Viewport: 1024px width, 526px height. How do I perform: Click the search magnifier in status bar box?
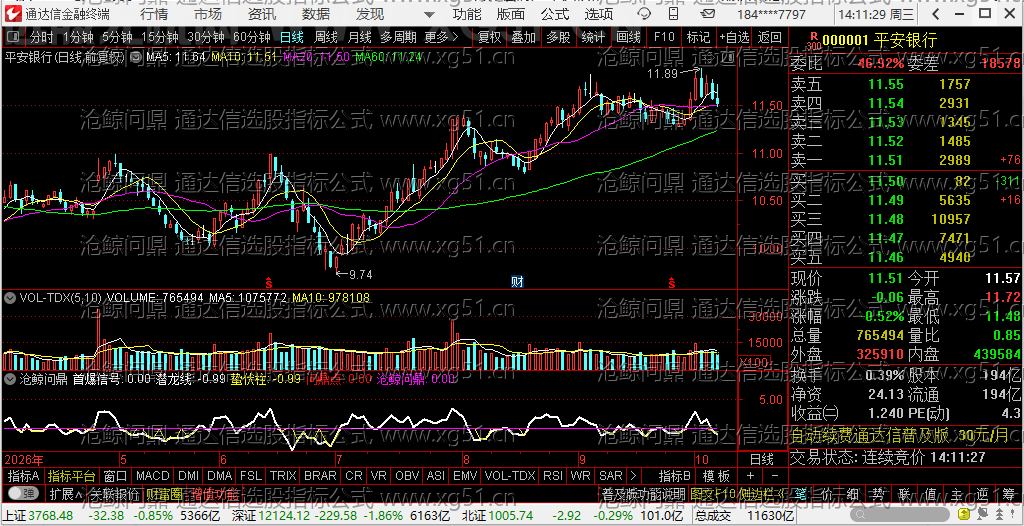(860, 514)
